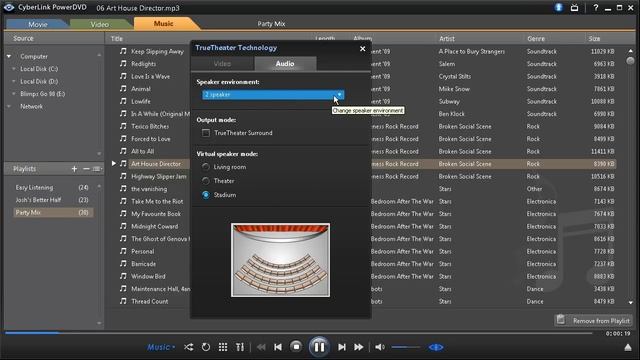Image resolution: width=640 pixels, height=360 pixels.
Task: Close the TrueTheater Technology dialog
Action: coord(362,49)
